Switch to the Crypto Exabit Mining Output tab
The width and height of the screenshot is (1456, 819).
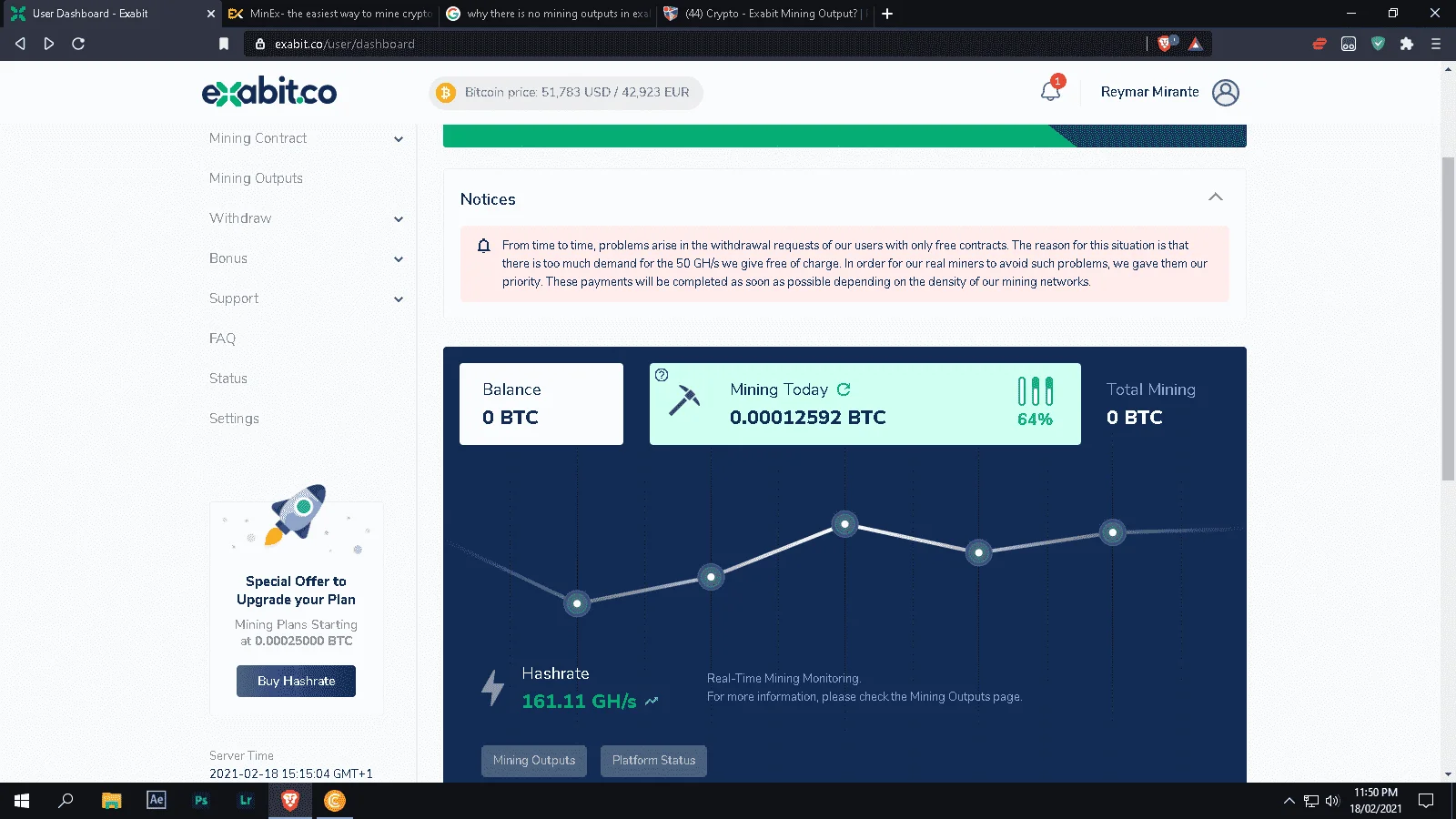tap(766, 14)
